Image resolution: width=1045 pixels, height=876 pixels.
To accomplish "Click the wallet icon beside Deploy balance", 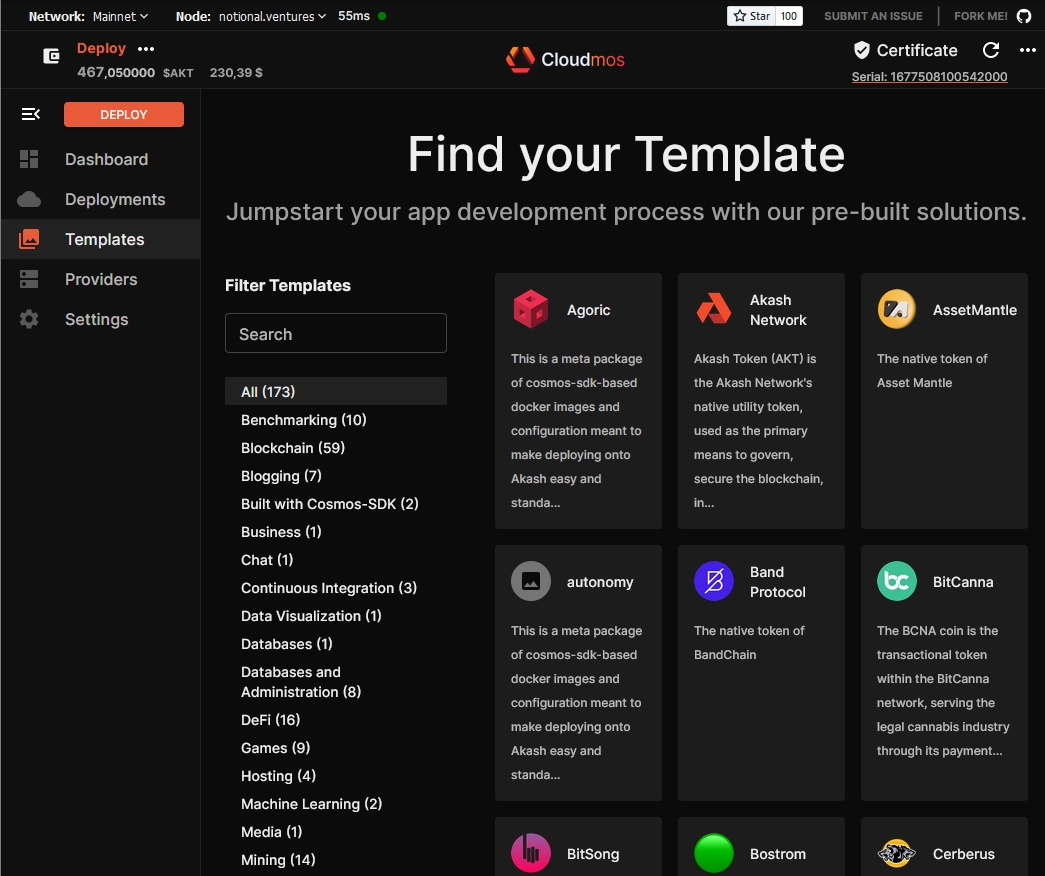I will pos(51,56).
